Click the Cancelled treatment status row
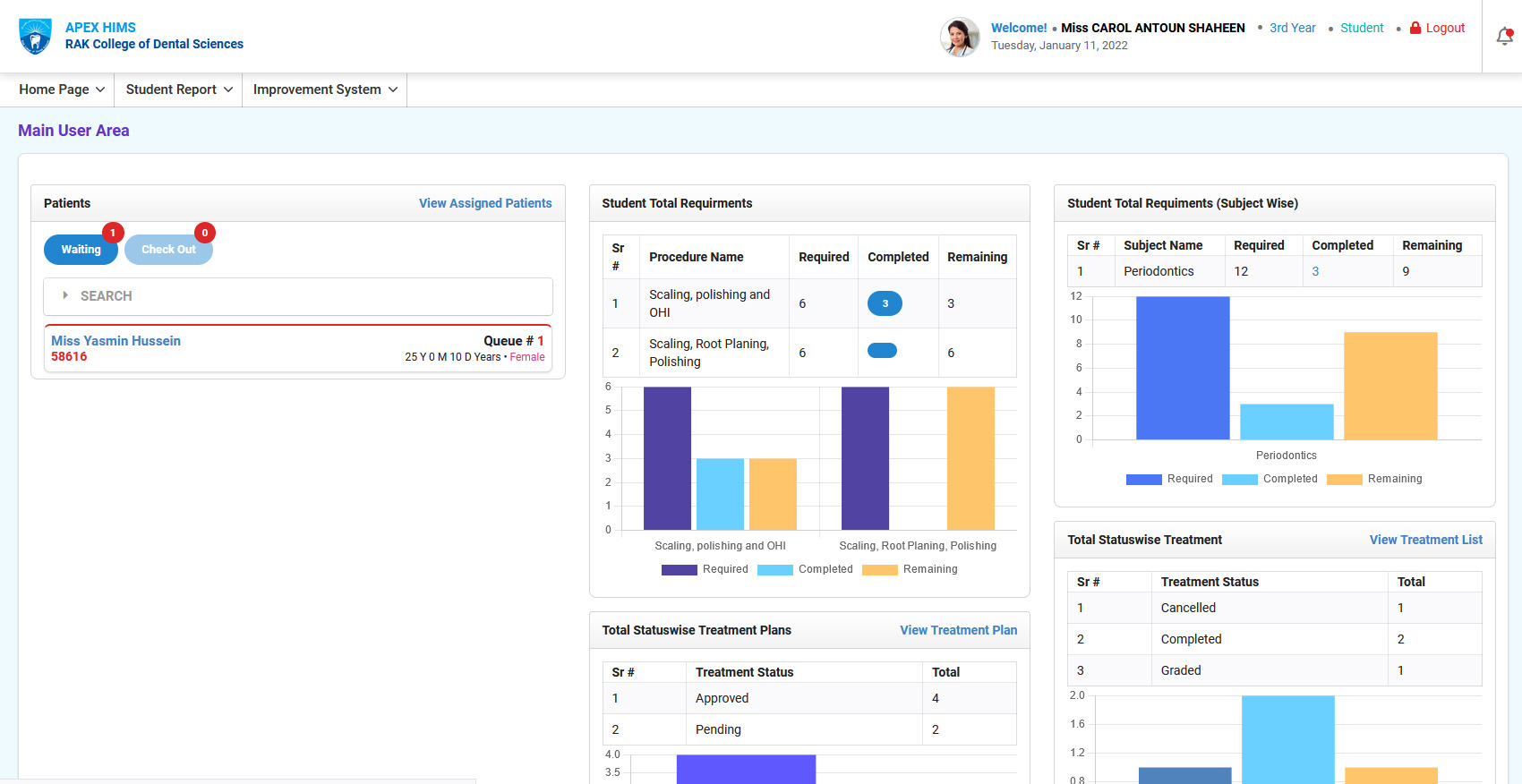Viewport: 1522px width, 784px height. click(1275, 608)
